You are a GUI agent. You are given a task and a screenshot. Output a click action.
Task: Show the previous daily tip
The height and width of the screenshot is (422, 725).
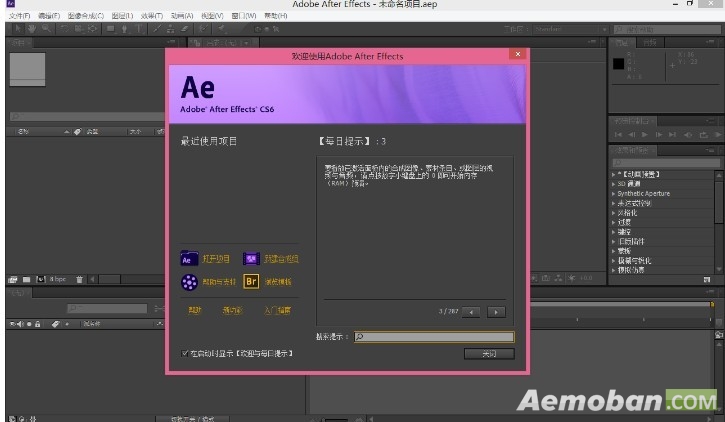471,312
